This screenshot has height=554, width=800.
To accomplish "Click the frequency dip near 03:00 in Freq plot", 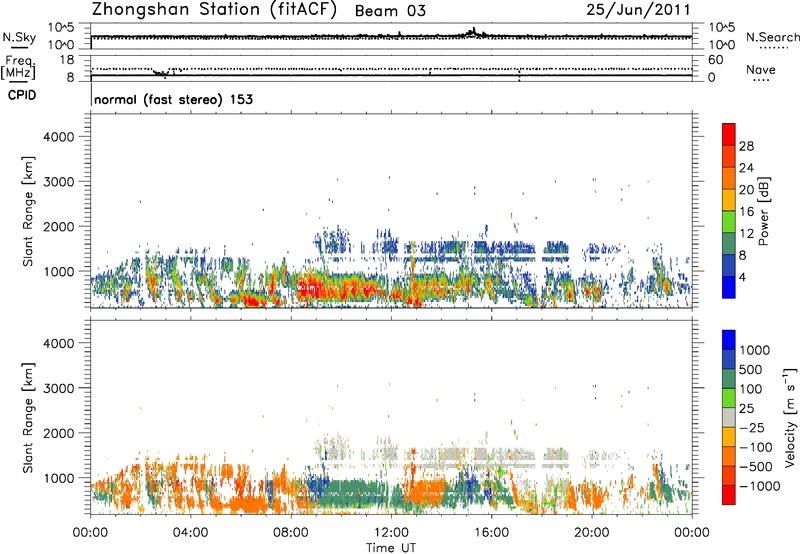I will pyautogui.click(x=161, y=73).
